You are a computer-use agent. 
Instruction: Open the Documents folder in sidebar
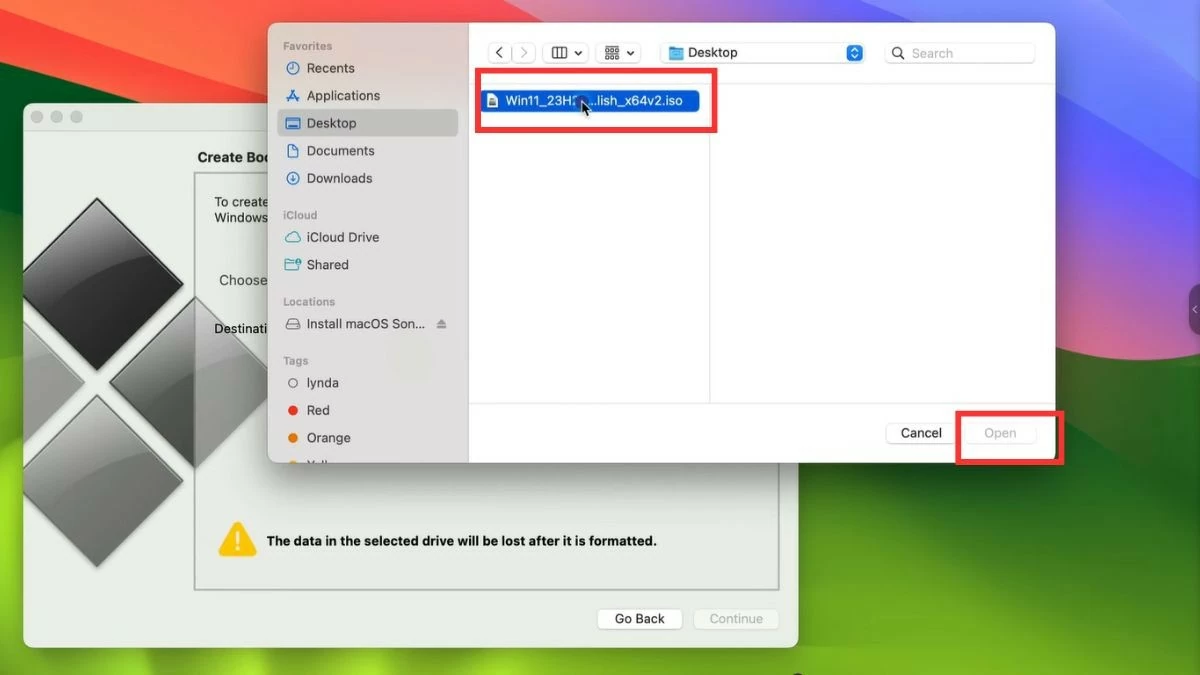[x=340, y=151]
